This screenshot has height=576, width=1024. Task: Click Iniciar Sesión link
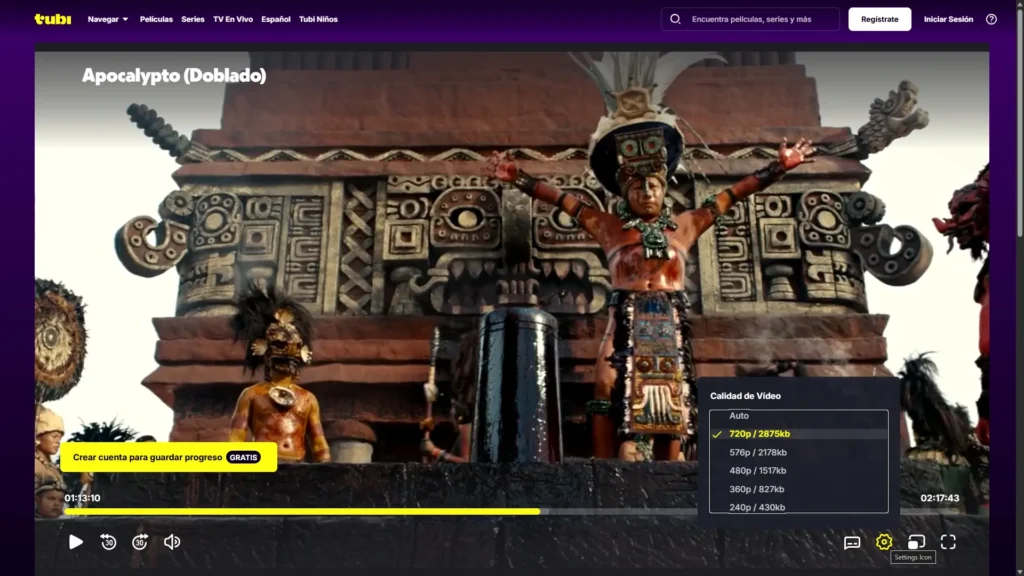948,19
